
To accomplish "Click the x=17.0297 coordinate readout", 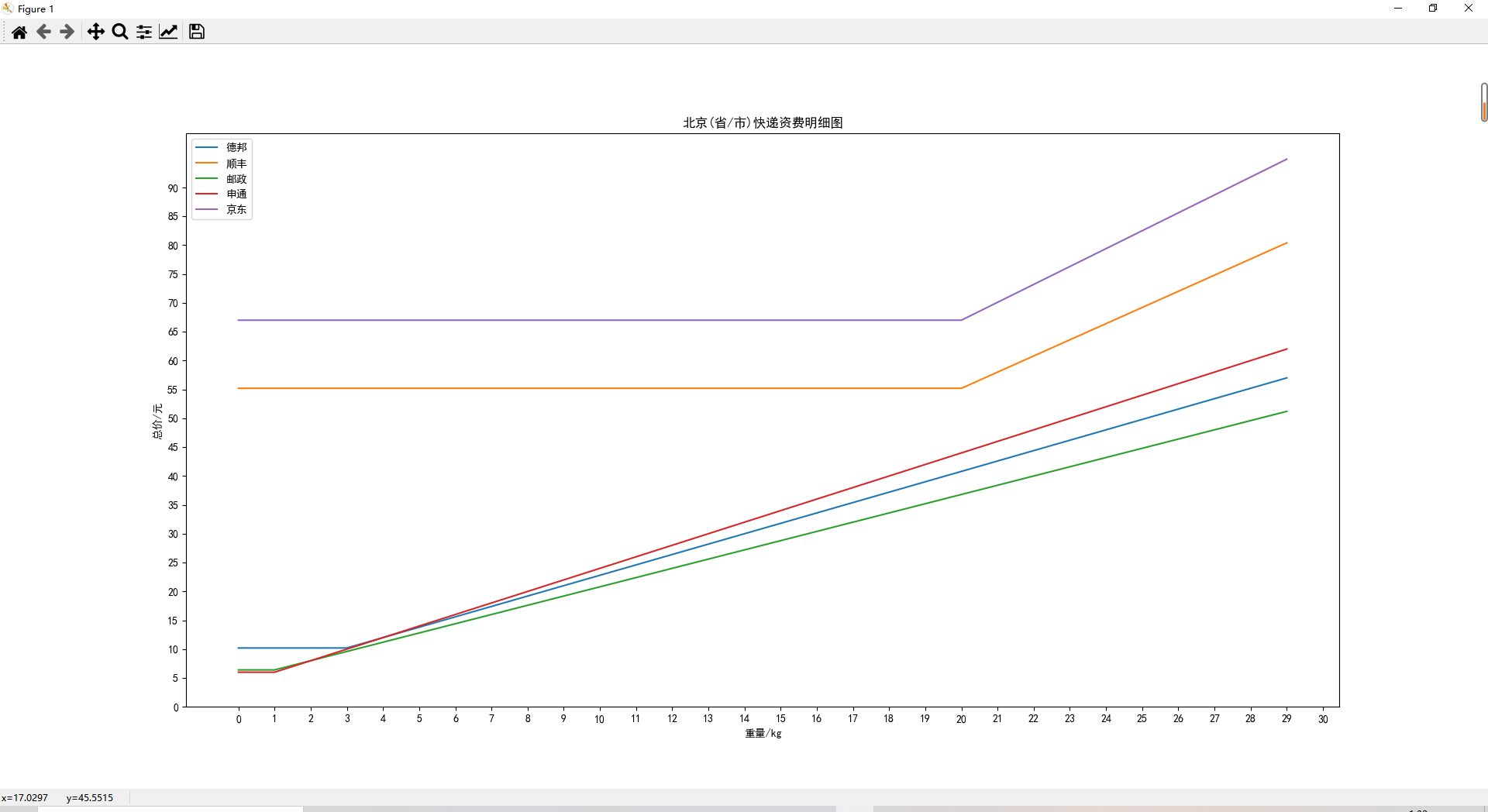I will click(25, 797).
